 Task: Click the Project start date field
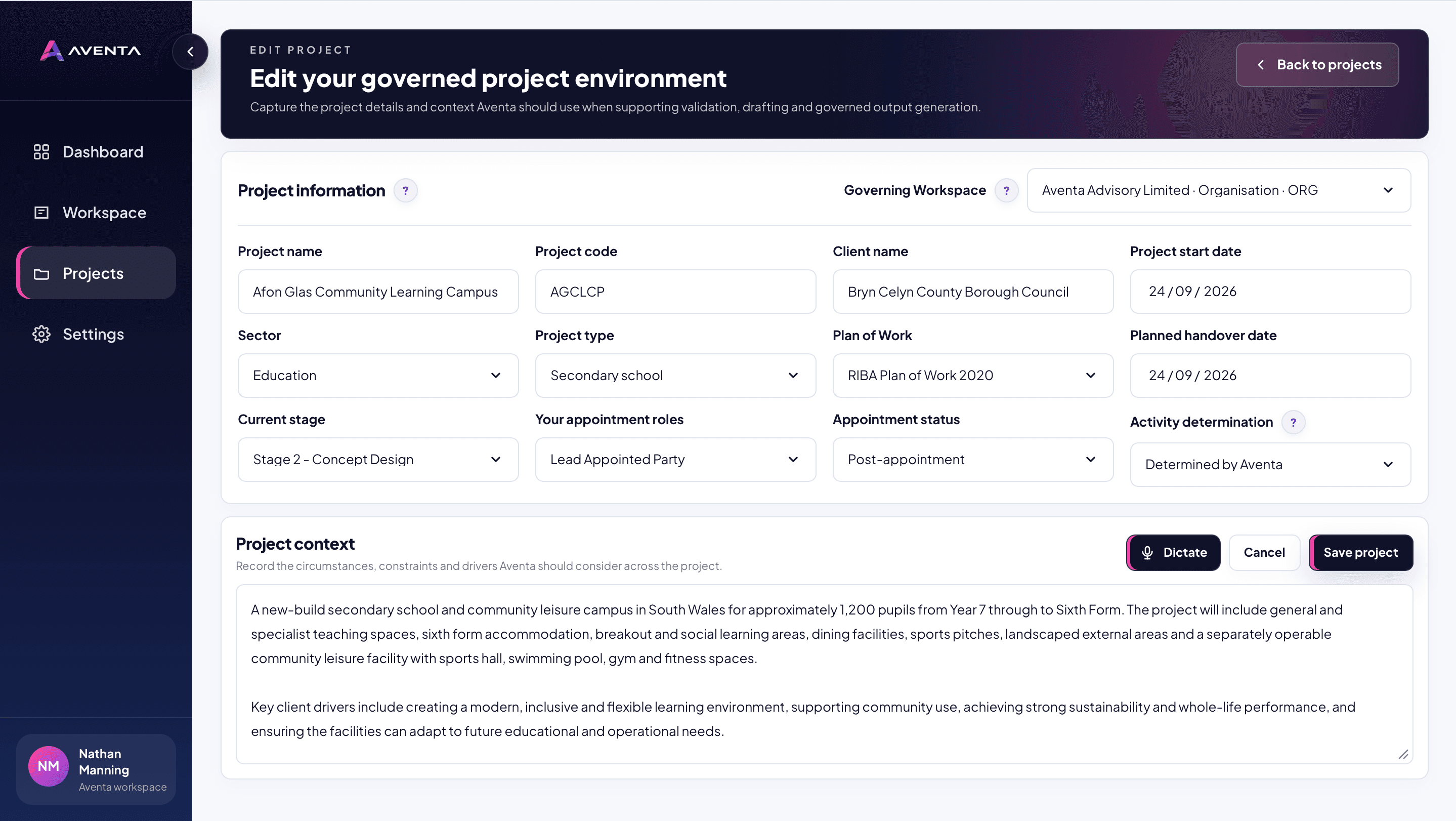coord(1270,292)
